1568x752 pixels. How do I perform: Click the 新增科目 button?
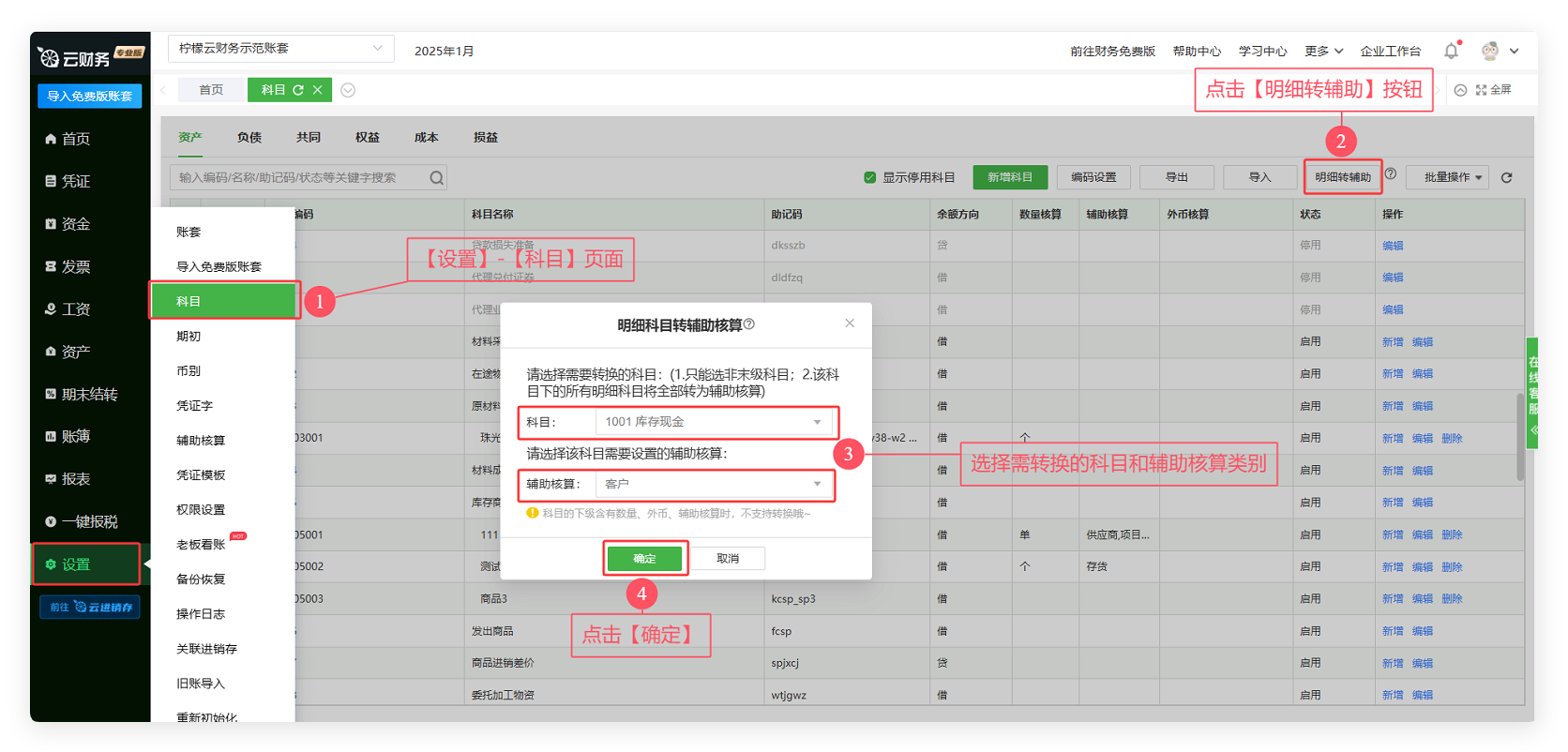[1009, 177]
